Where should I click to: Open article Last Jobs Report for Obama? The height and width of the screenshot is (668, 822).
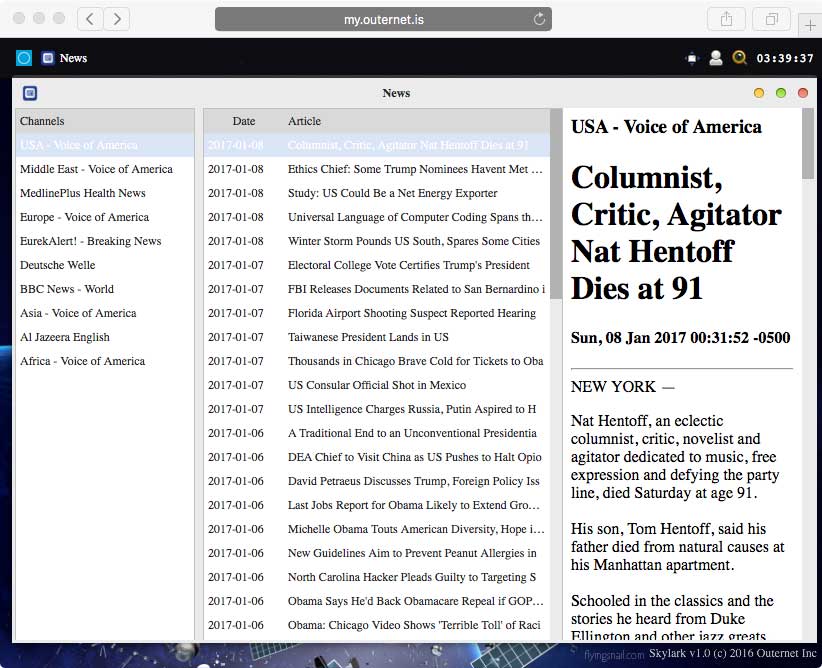point(376,505)
